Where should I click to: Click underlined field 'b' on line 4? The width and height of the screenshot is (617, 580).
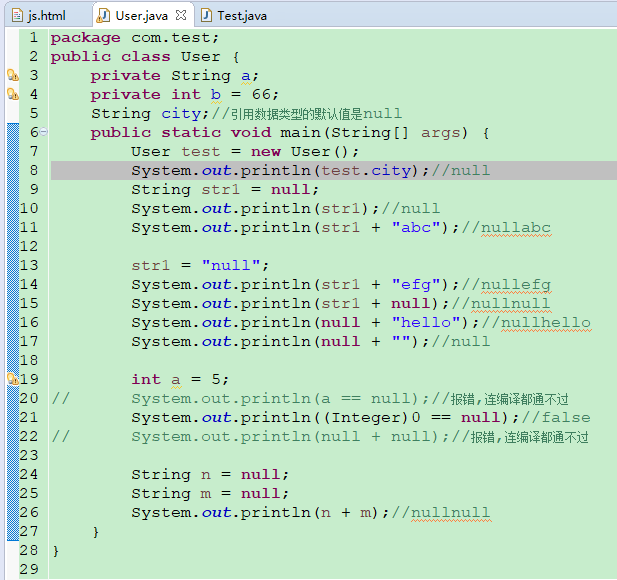click(x=216, y=94)
